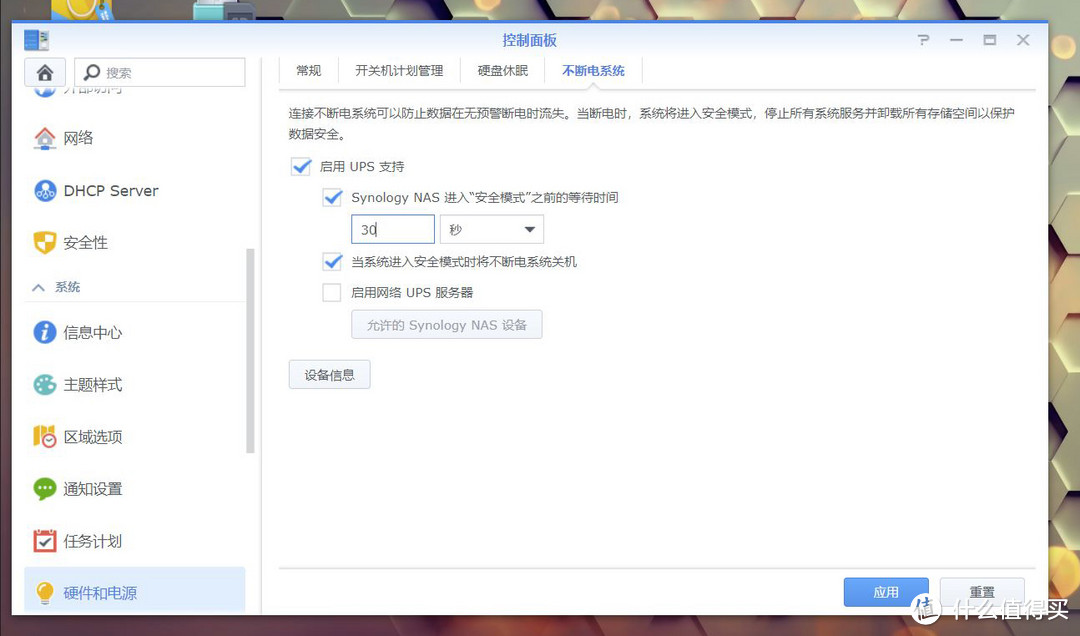
Task: Open the DHCP Server icon
Action: (45, 191)
